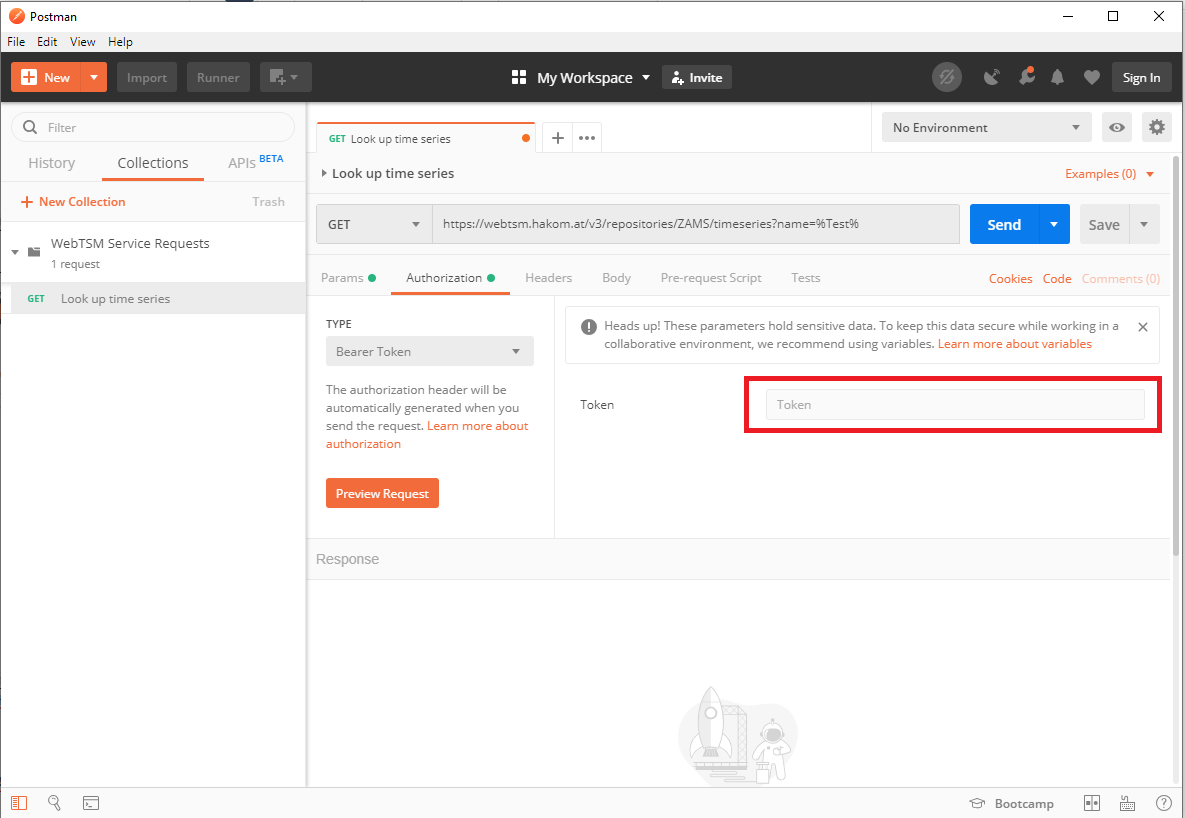Image resolution: width=1185 pixels, height=818 pixels.
Task: Open the satellite capture requests icon
Action: [991, 78]
